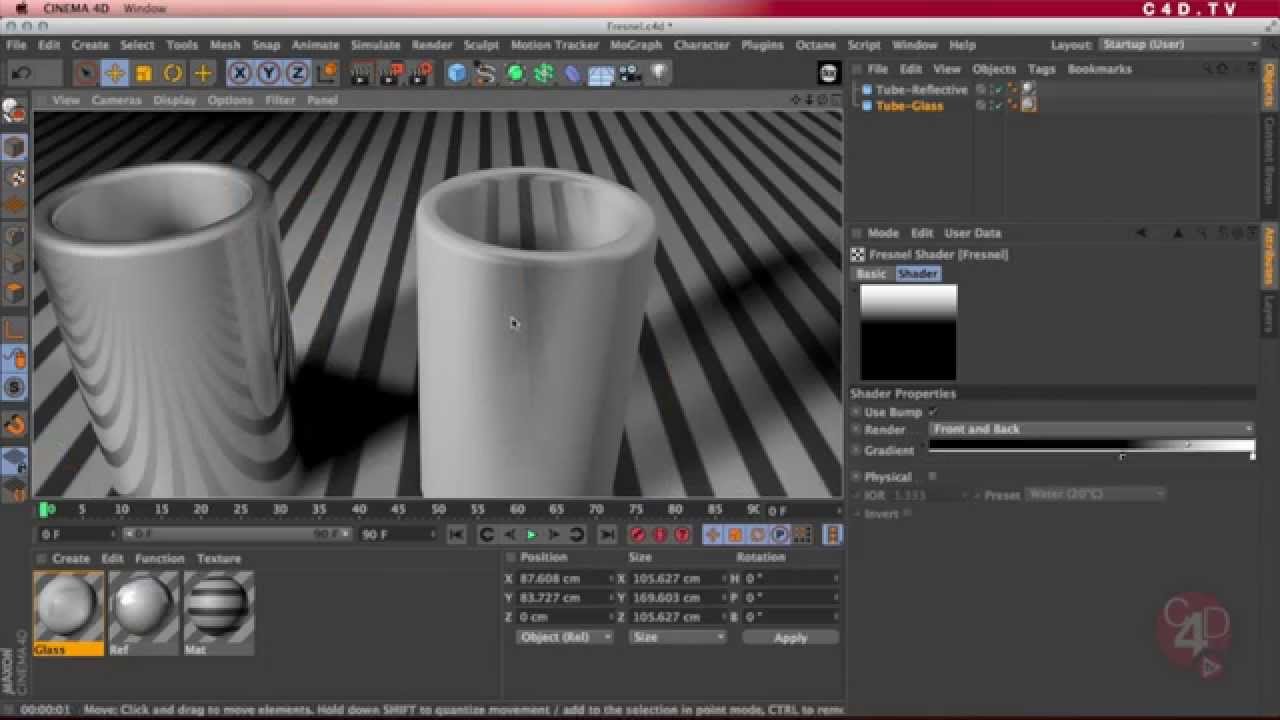This screenshot has width=1280, height=720.
Task: Open the MoGraph menu
Action: tap(635, 45)
